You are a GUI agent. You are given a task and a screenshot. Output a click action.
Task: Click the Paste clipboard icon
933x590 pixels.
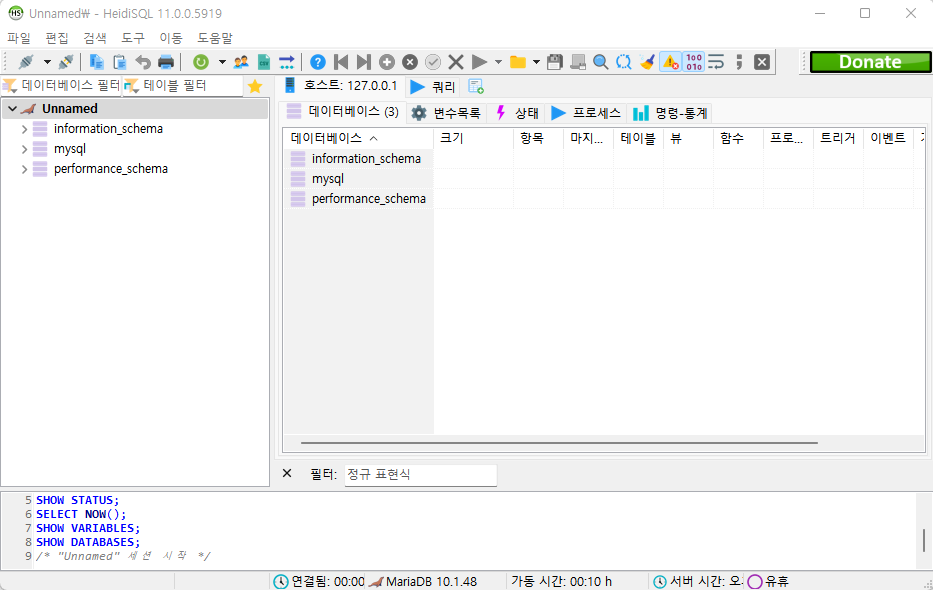(120, 62)
